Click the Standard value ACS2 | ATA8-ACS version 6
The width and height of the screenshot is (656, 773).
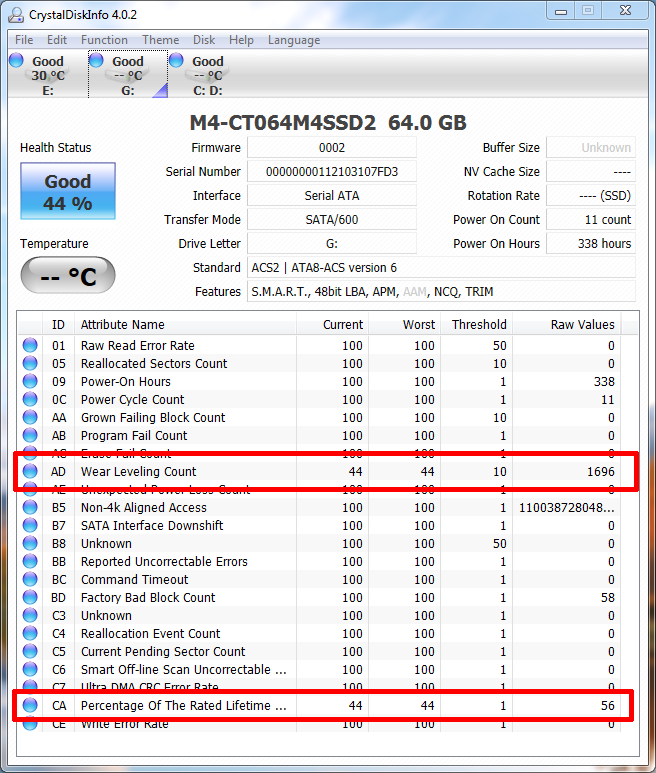[x=441, y=268]
